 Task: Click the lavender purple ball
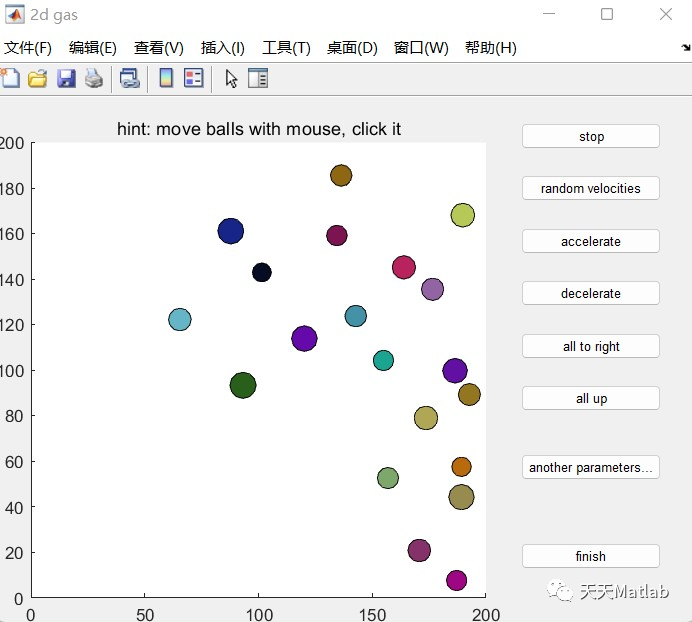pyautogui.click(x=432, y=290)
